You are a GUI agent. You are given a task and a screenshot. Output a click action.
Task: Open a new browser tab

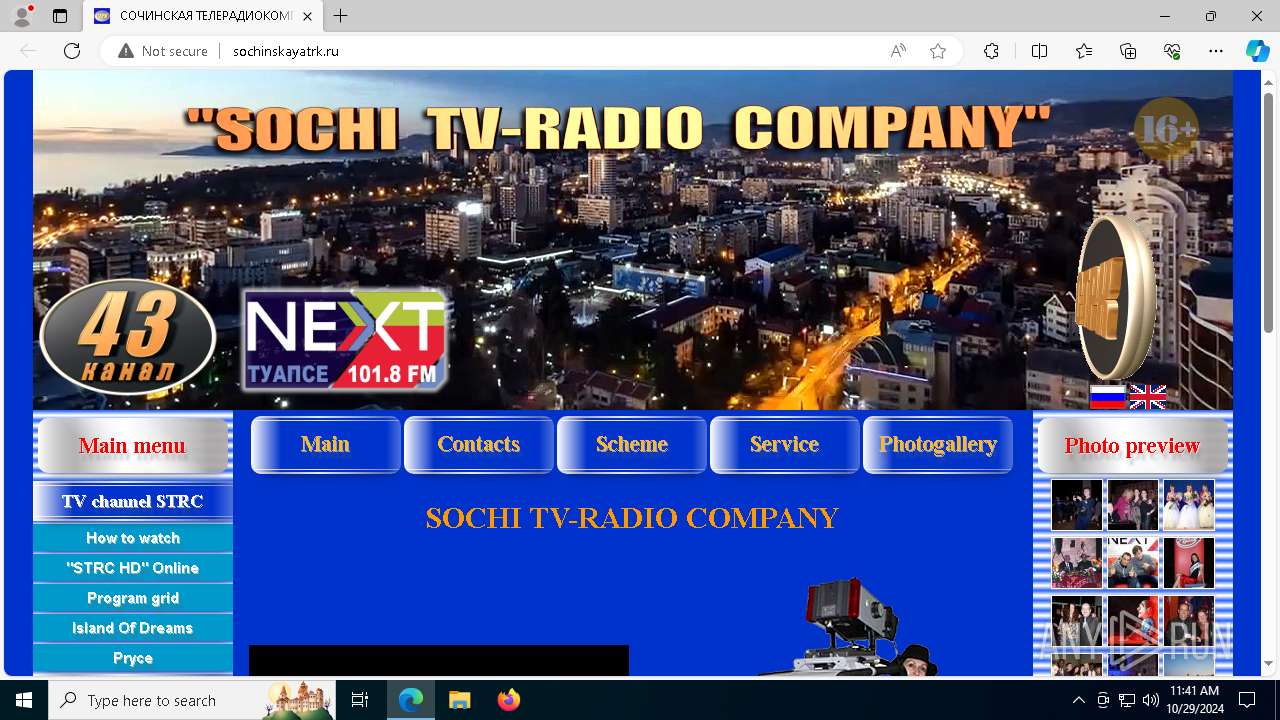tap(341, 16)
